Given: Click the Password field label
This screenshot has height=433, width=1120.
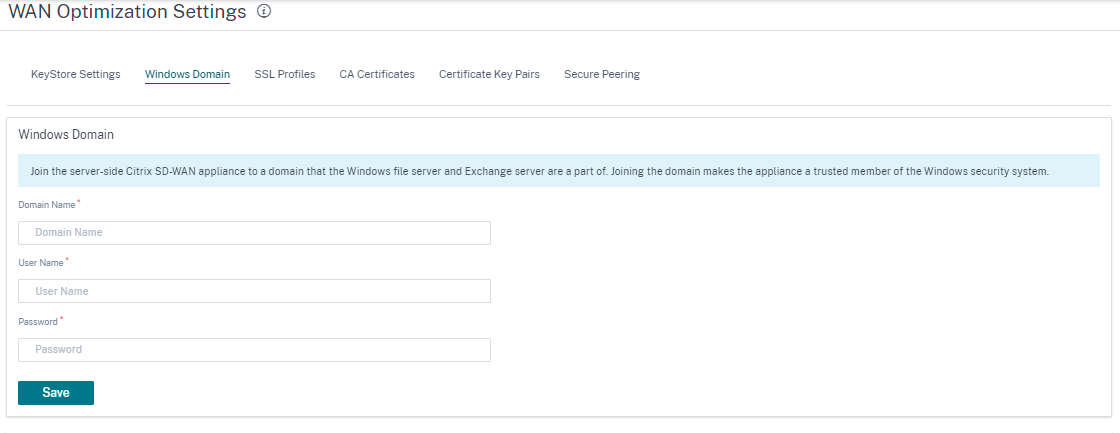Looking at the screenshot, I should point(38,322).
